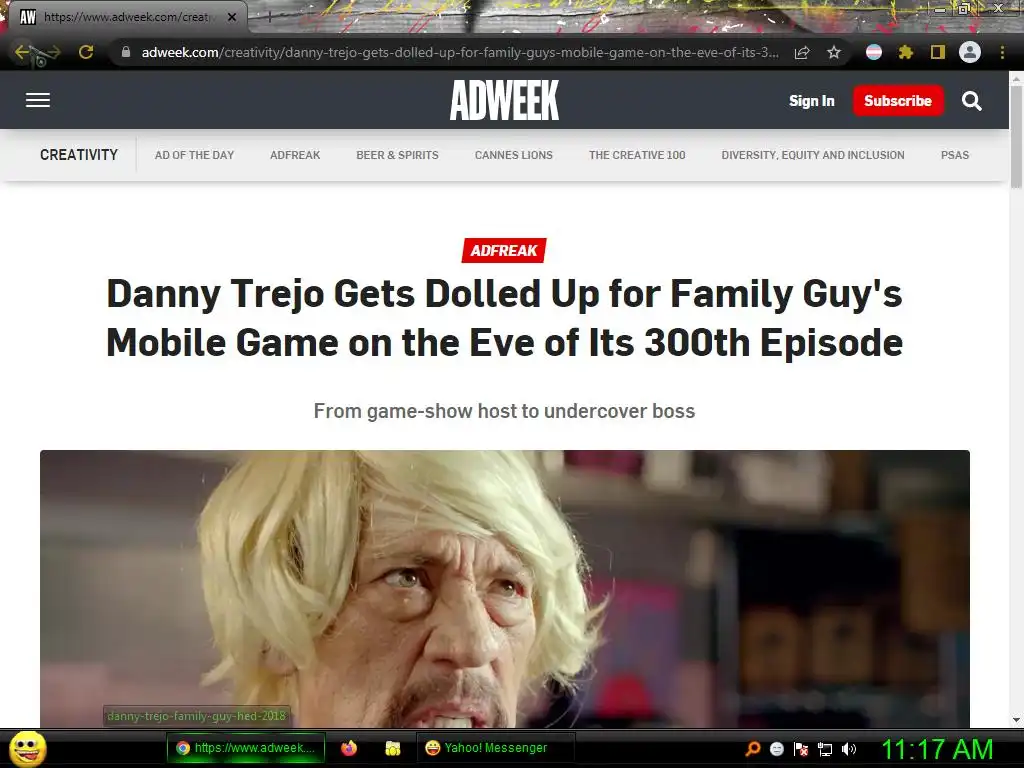Bookmark this page with star icon

click(834, 52)
